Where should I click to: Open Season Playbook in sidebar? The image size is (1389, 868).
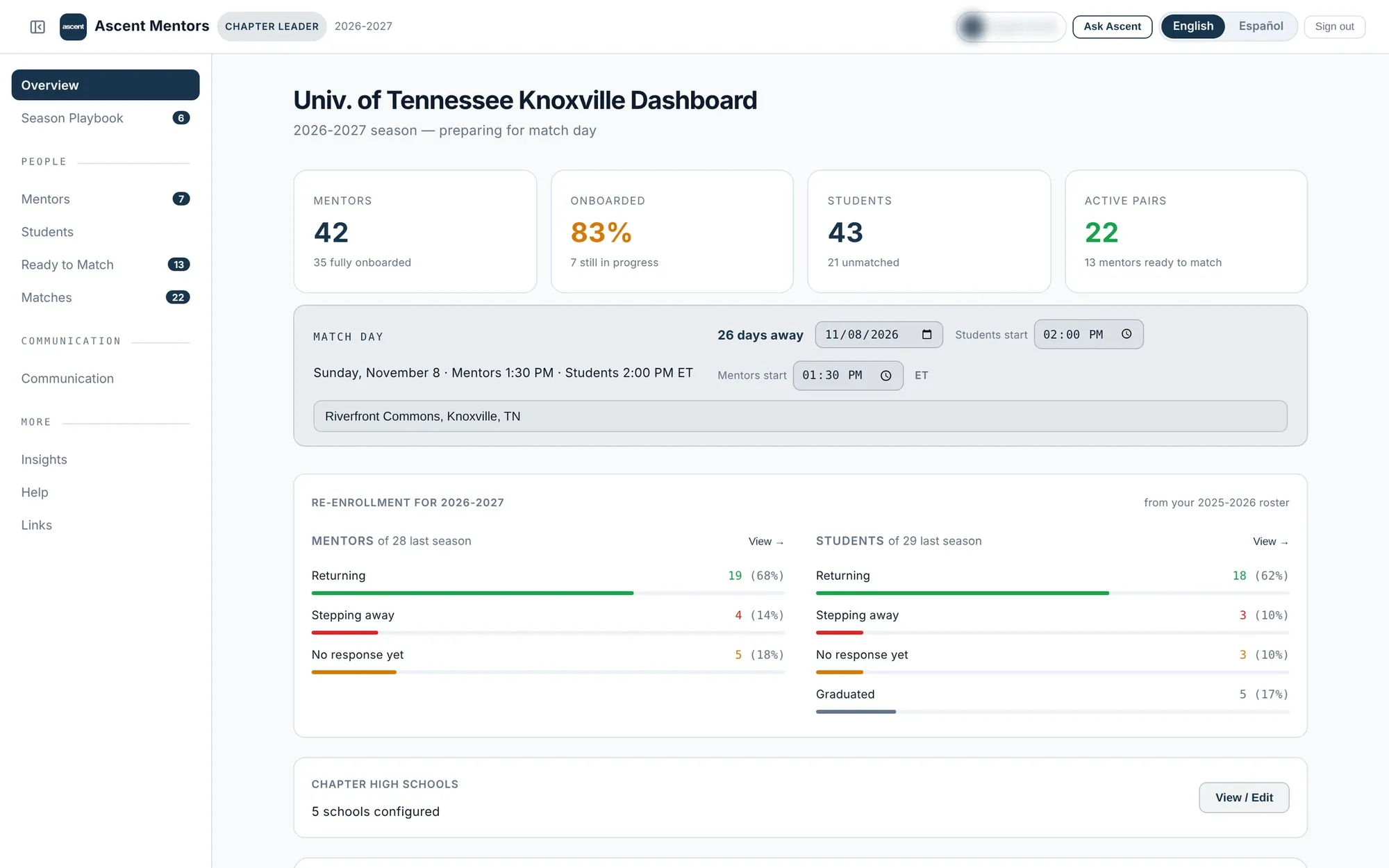click(x=106, y=118)
